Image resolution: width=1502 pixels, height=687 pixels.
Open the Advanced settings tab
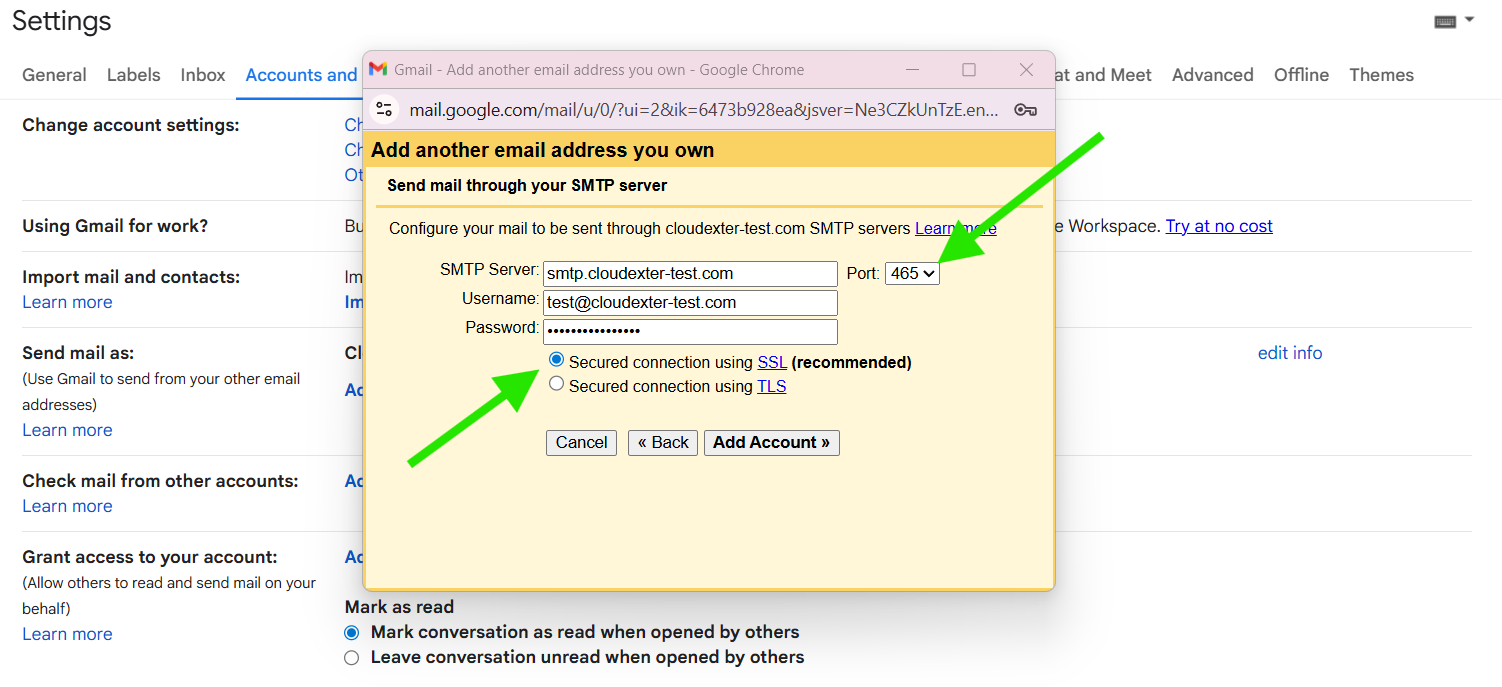[x=1212, y=74]
